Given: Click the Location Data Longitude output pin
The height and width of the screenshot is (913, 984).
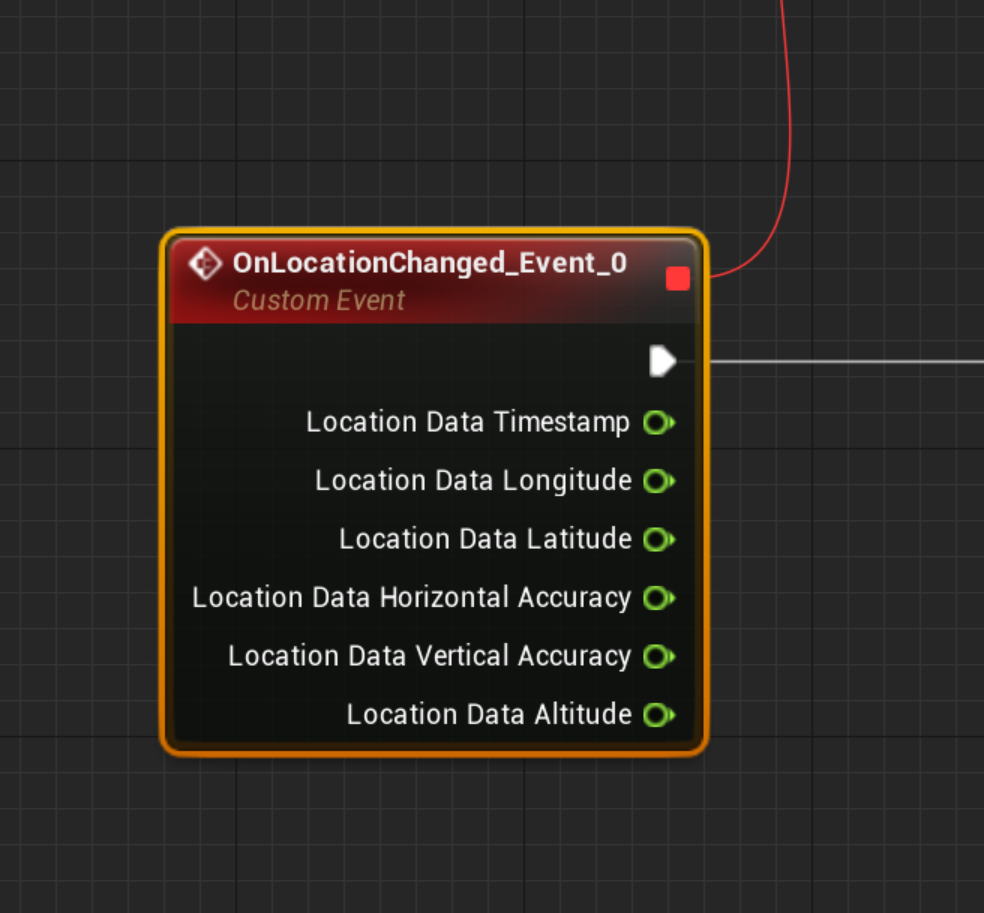Looking at the screenshot, I should pyautogui.click(x=659, y=481).
